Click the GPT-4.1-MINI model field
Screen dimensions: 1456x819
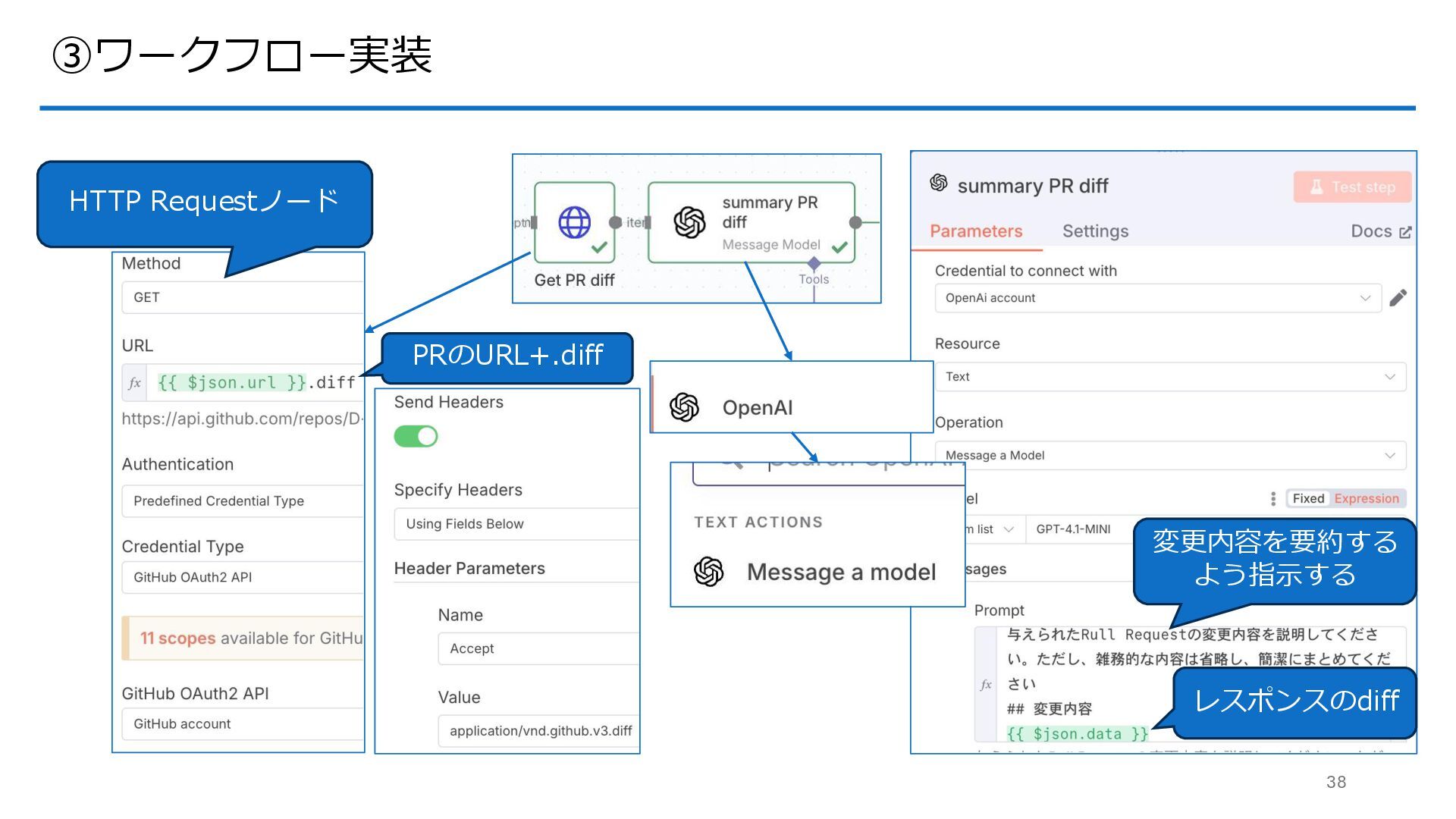click(x=1081, y=529)
